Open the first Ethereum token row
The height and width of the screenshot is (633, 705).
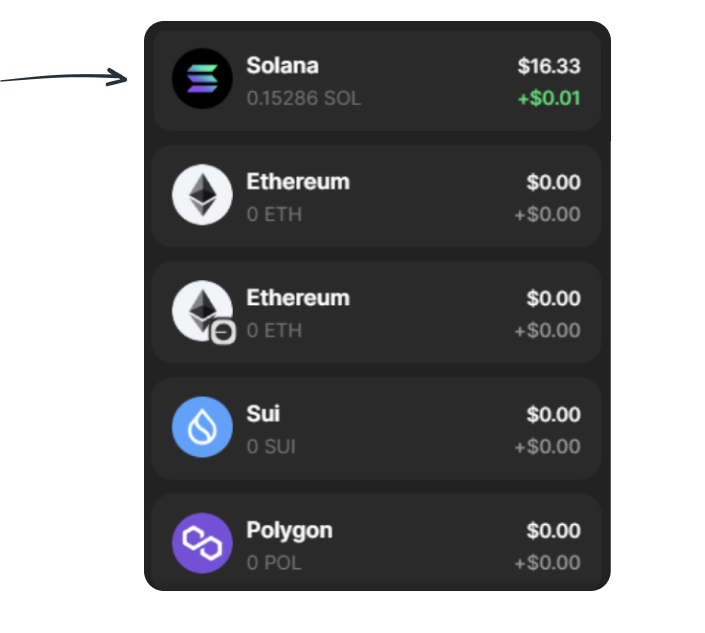pyautogui.click(x=377, y=196)
